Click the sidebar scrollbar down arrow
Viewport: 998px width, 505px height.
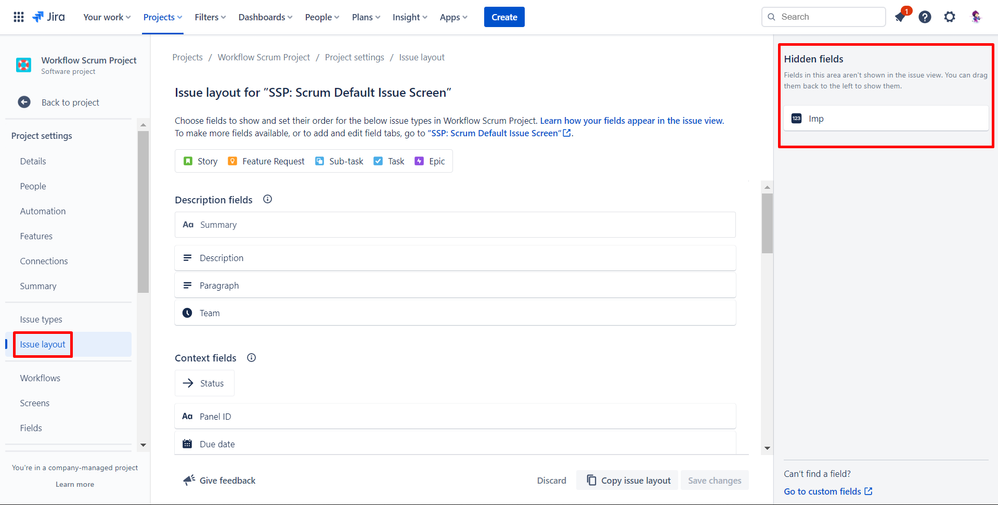click(x=143, y=445)
